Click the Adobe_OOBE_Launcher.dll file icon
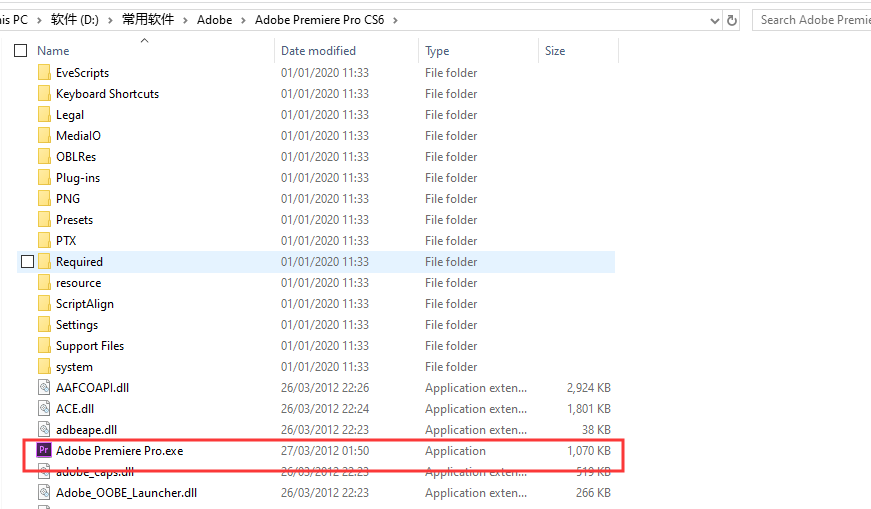Screen dimensions: 871x509 coord(44,492)
